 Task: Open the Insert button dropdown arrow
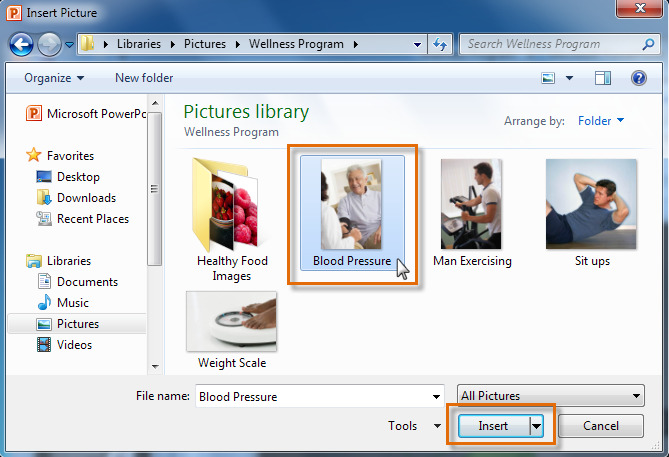(x=536, y=426)
